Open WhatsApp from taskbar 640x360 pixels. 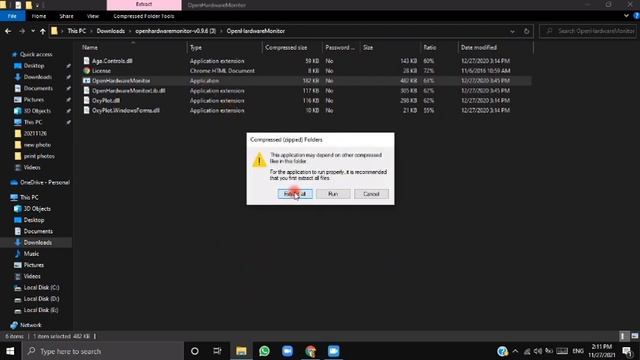pos(264,351)
